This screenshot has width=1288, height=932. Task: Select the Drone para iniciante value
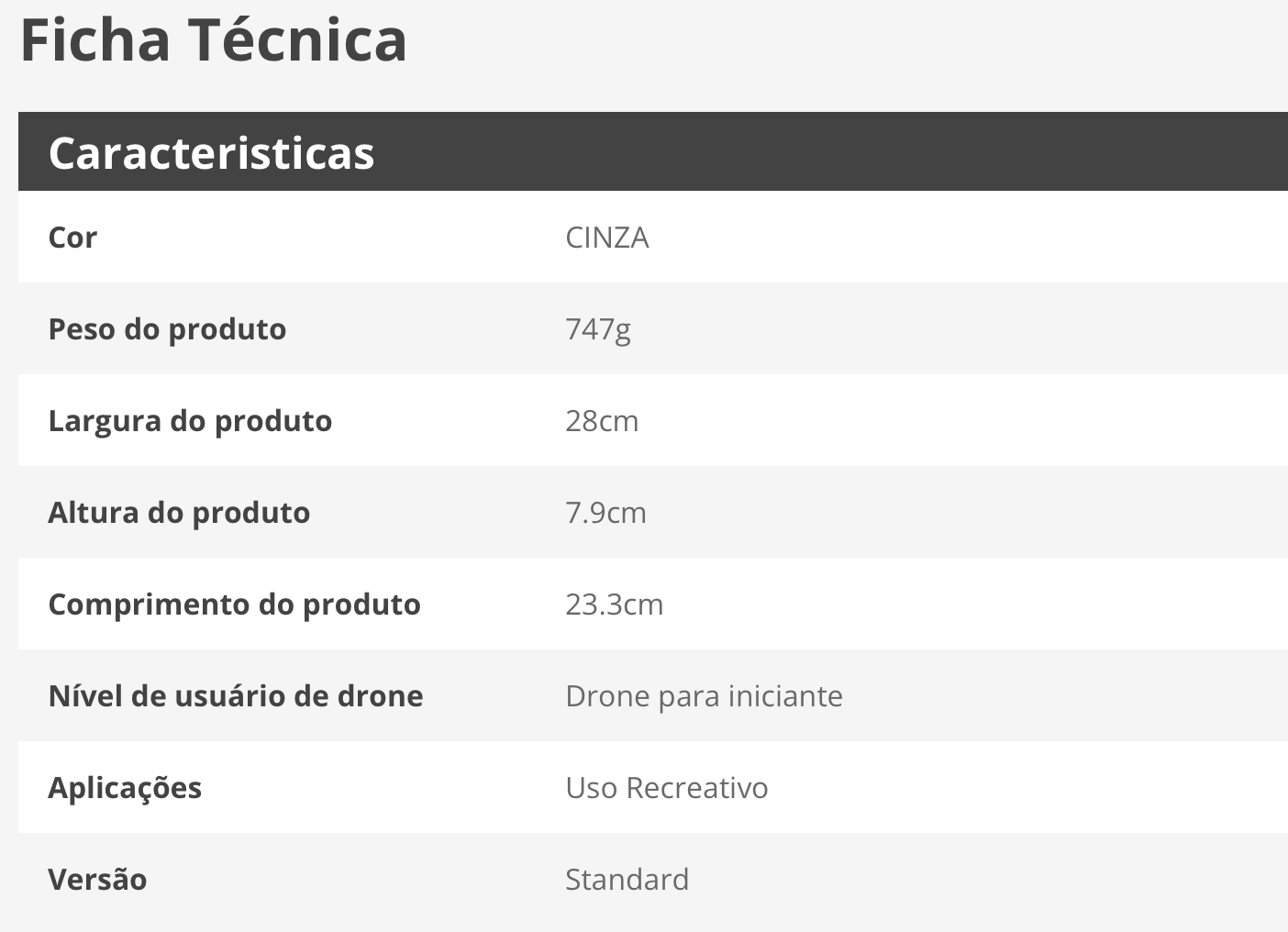point(704,696)
